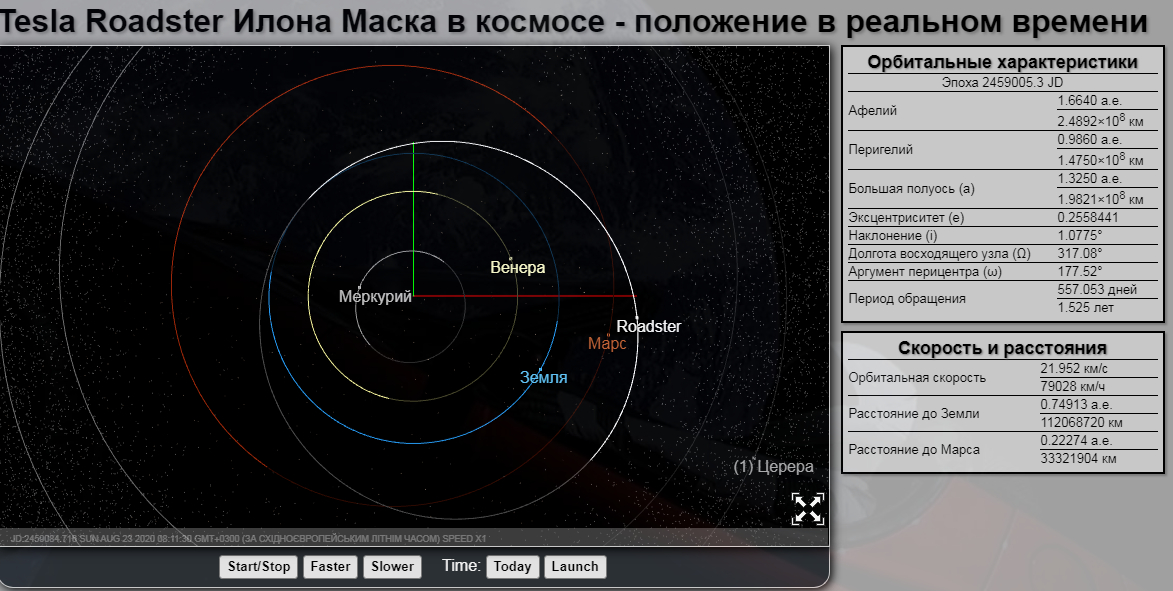
Task: Click the Меркурий planet label
Action: 375,297
